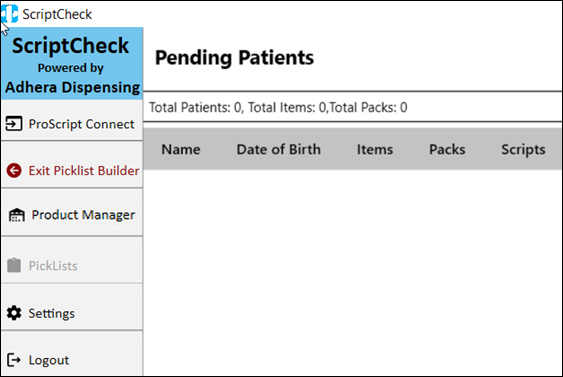Click the Scripts column header

[x=523, y=150]
